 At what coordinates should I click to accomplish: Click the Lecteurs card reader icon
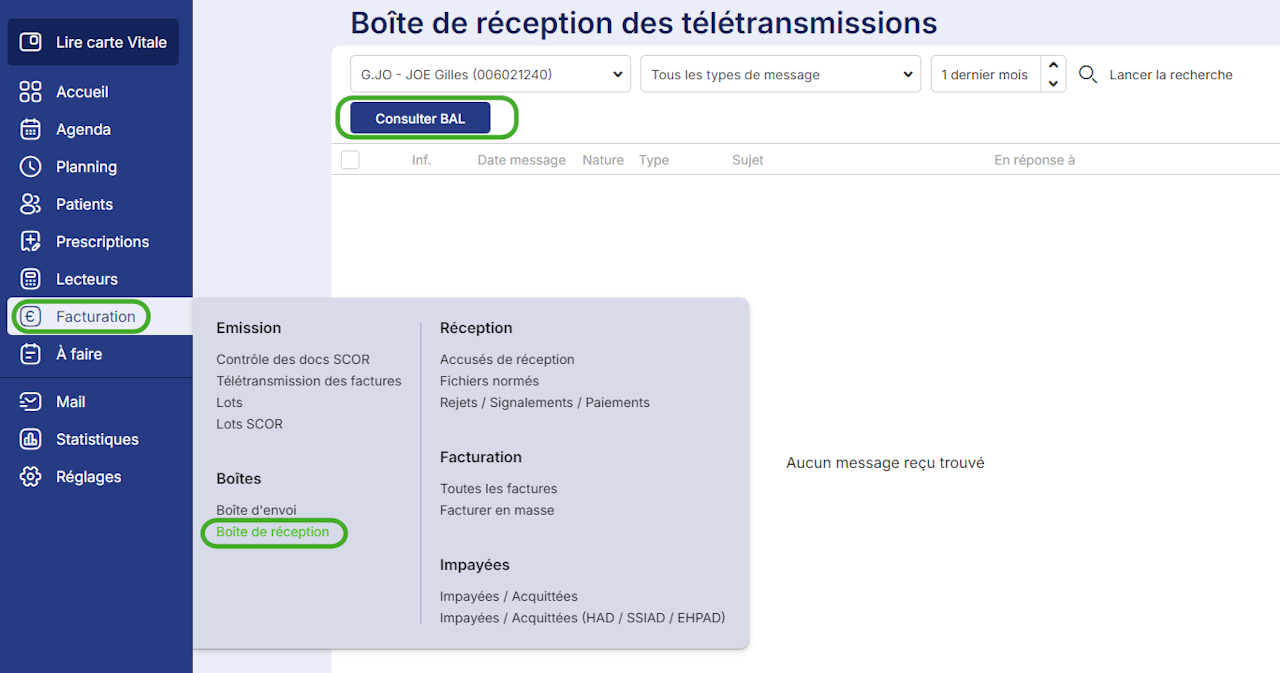point(31,279)
